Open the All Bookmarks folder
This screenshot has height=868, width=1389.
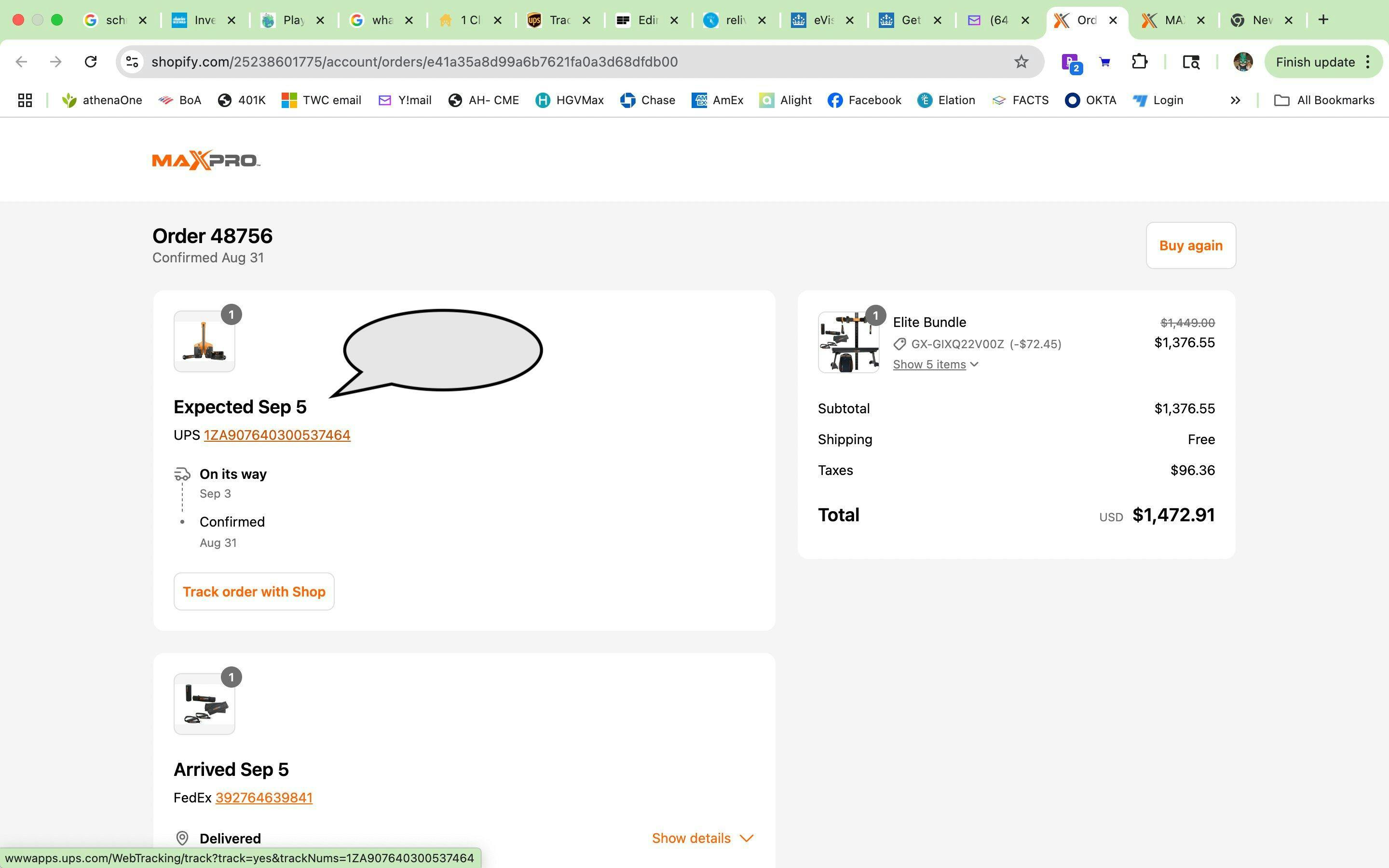(x=1324, y=100)
